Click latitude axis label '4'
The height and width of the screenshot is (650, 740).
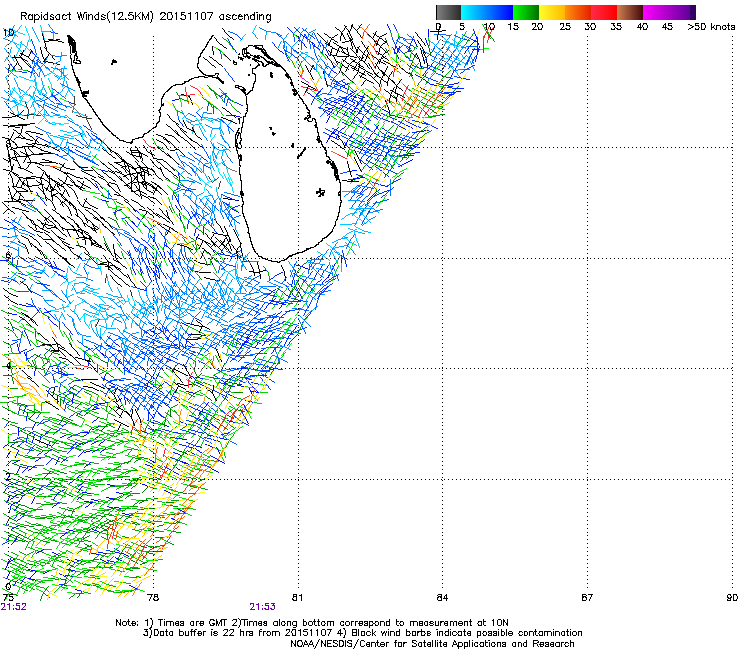click(8, 366)
